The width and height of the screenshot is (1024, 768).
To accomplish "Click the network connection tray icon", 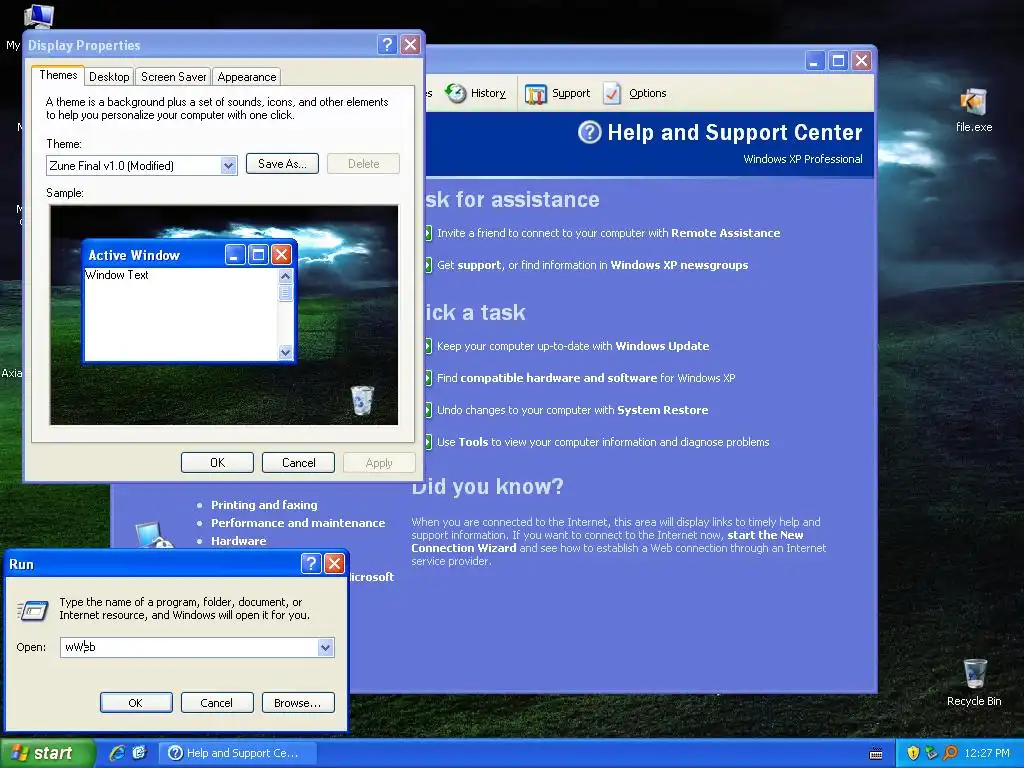I will 931,753.
